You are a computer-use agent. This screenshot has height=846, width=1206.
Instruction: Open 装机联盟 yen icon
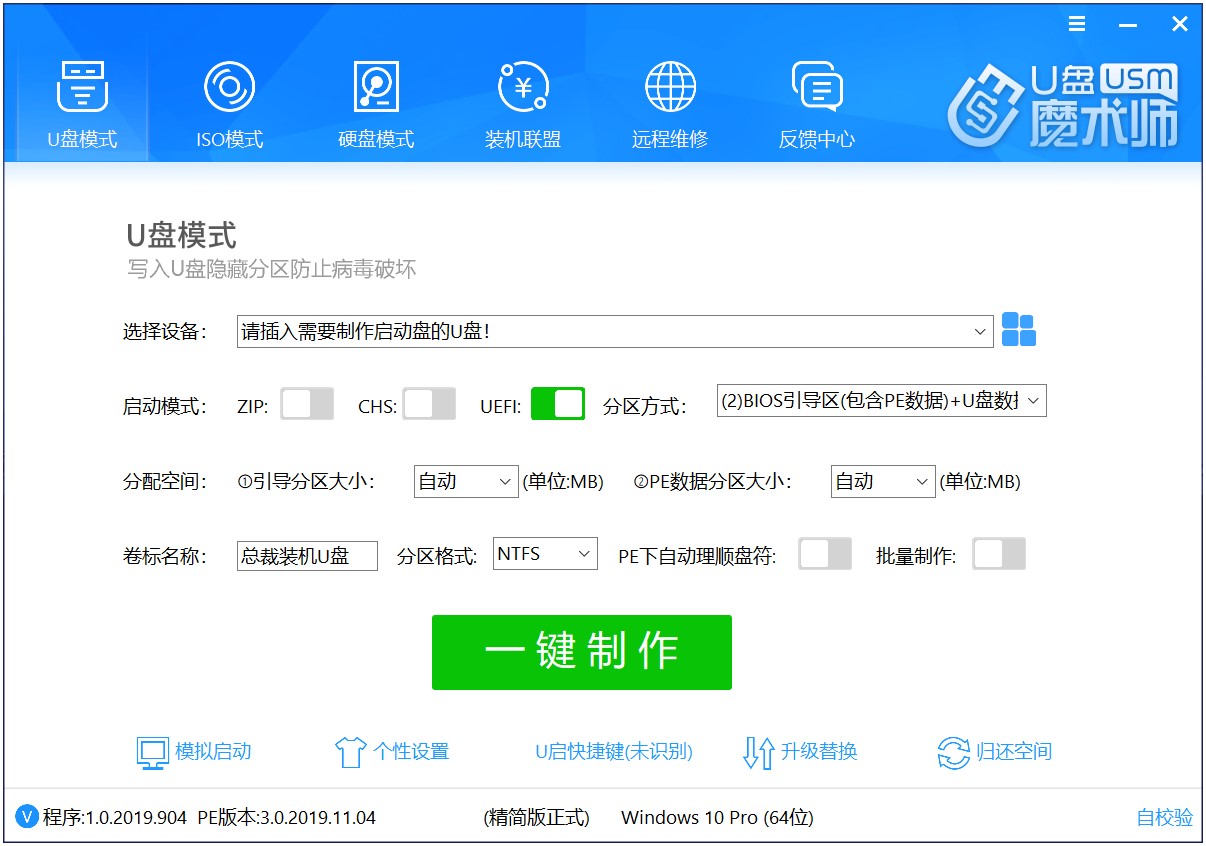pyautogui.click(x=522, y=88)
